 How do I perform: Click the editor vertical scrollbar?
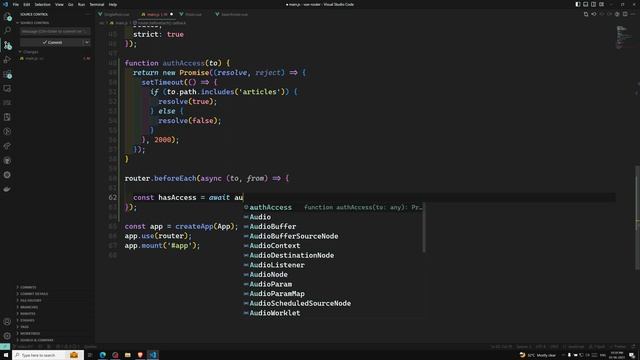point(638,217)
